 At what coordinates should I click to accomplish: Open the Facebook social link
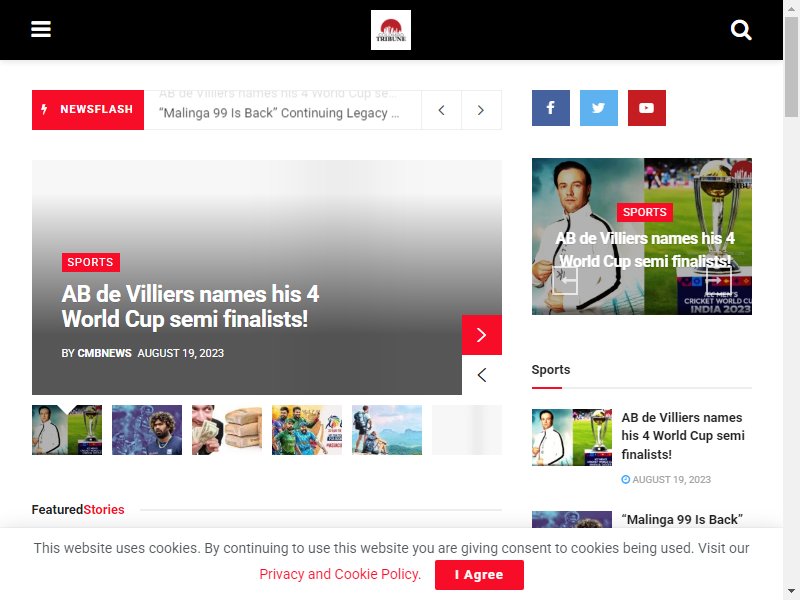[x=551, y=108]
